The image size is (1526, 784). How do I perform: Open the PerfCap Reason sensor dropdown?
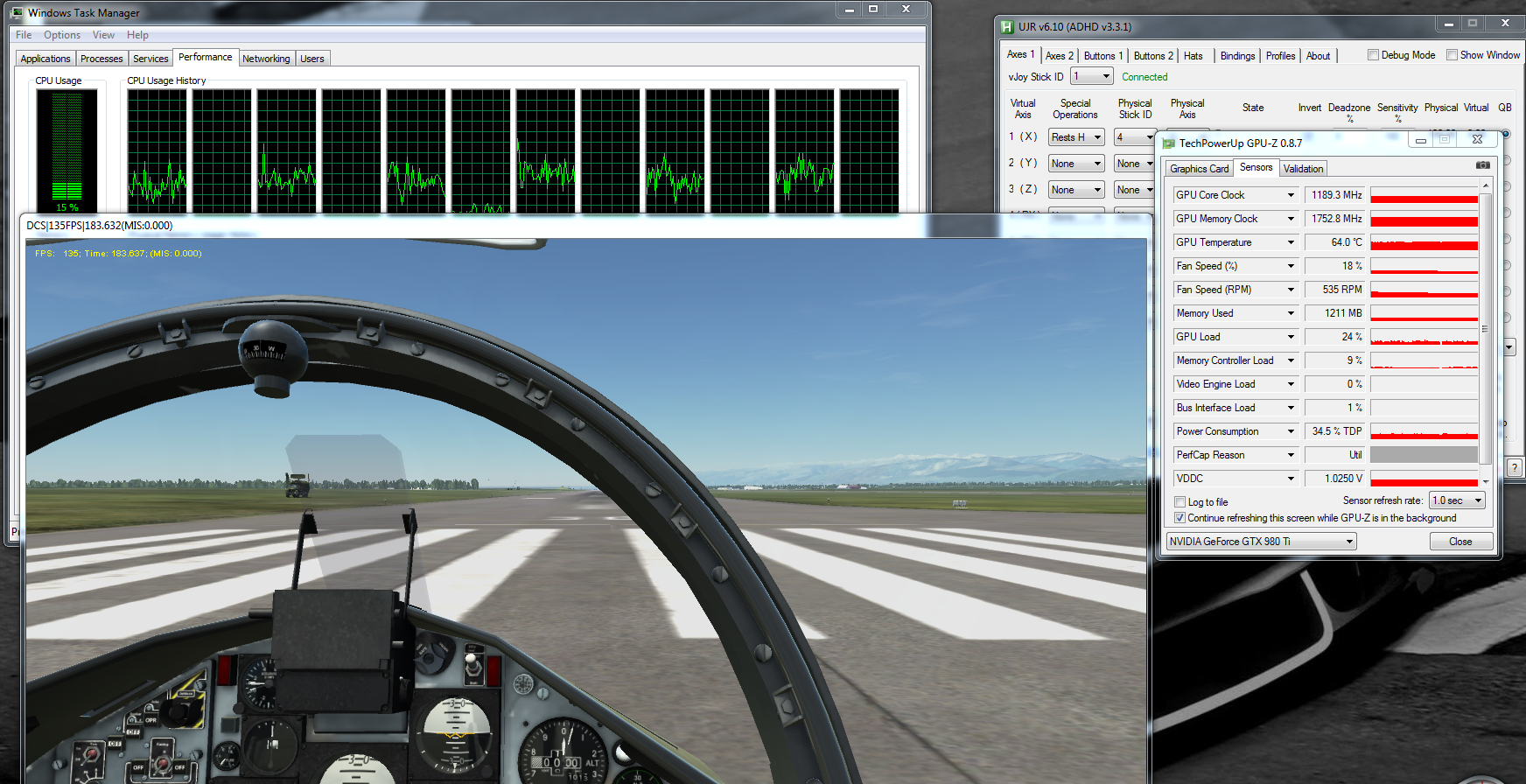1291,455
